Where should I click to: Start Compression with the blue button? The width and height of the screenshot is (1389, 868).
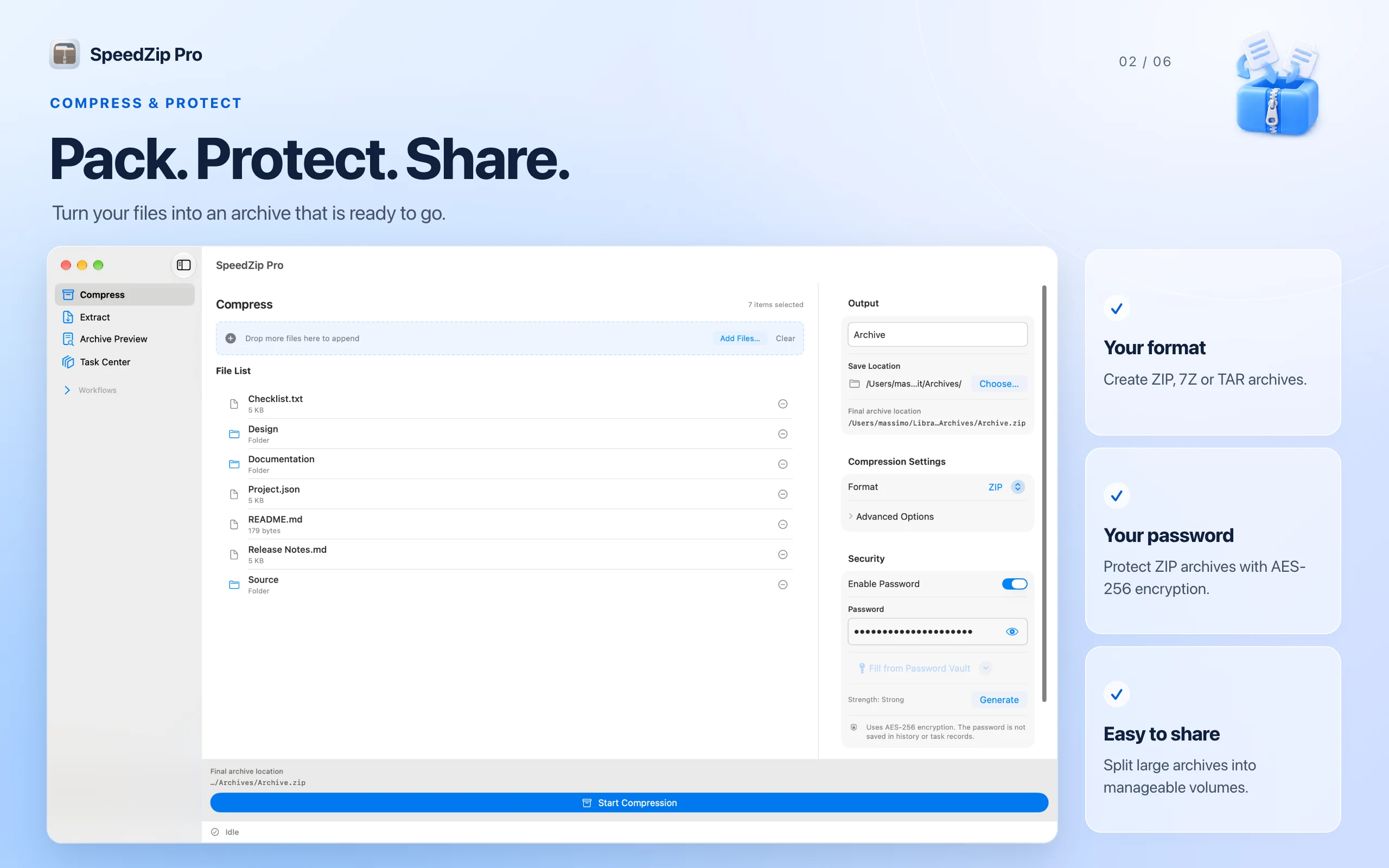point(629,802)
